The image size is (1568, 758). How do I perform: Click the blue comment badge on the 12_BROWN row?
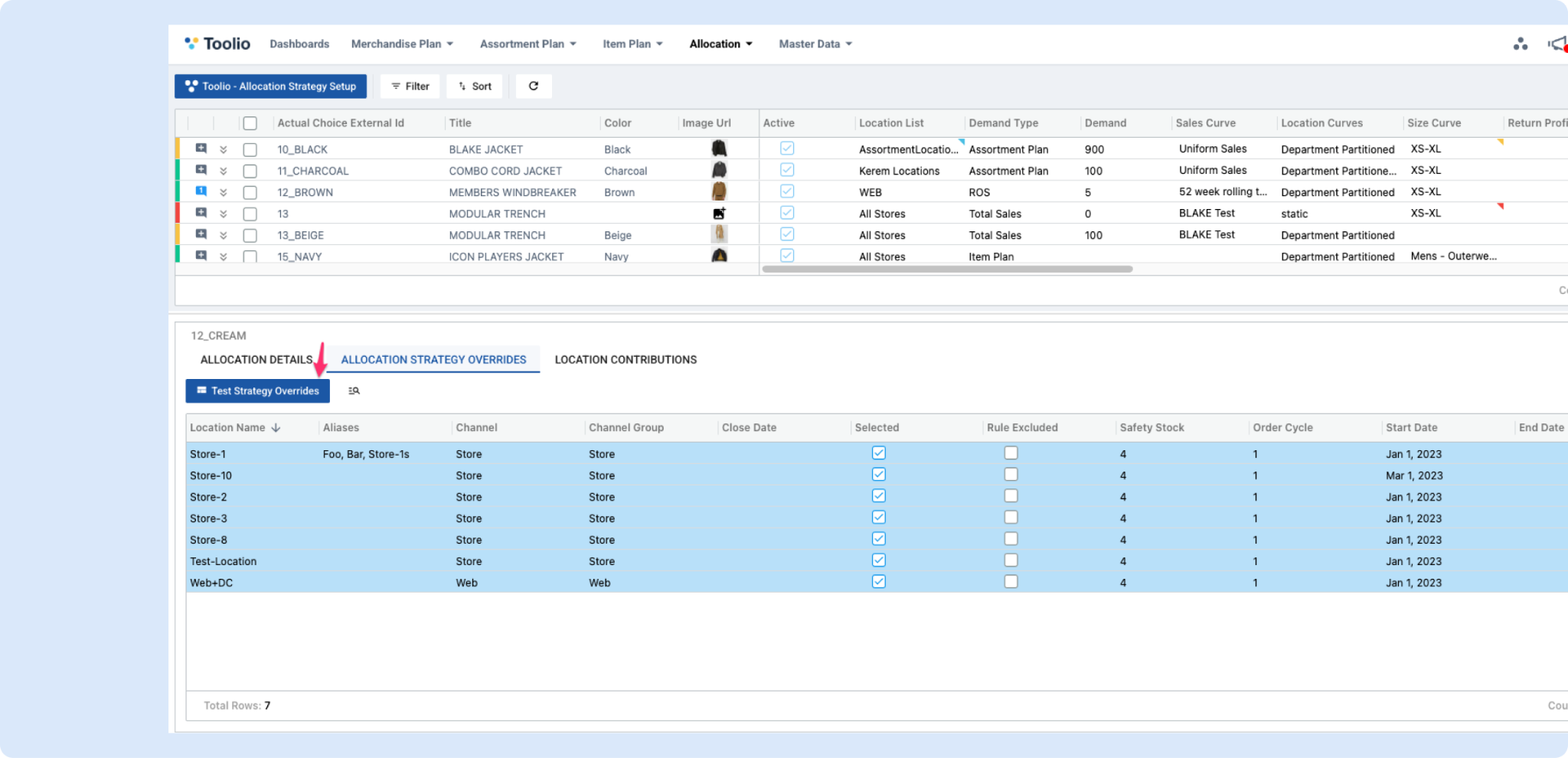tap(201, 191)
